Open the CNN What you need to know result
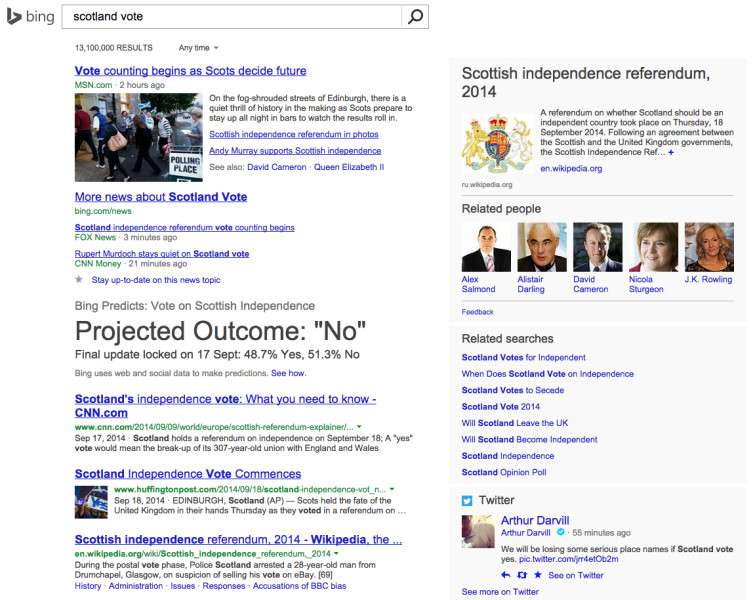This screenshot has height=600, width=755. 225,406
